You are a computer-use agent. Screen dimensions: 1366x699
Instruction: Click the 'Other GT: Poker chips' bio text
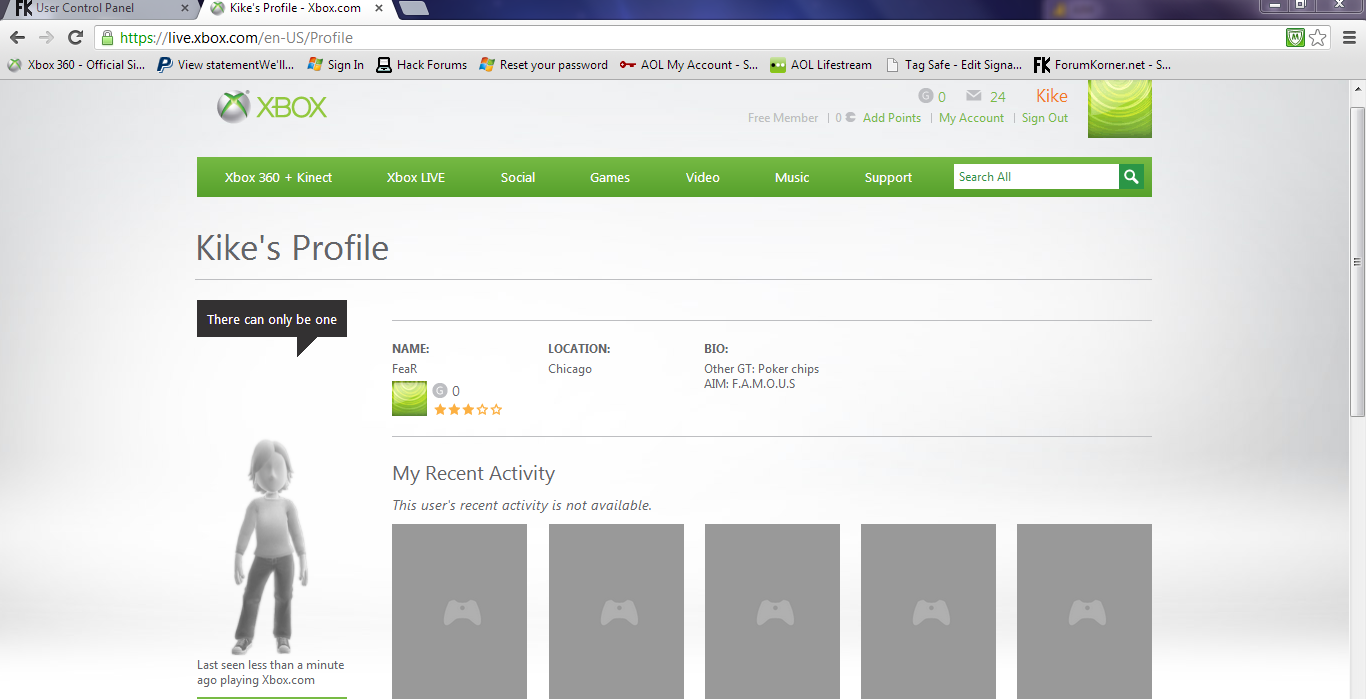761,369
